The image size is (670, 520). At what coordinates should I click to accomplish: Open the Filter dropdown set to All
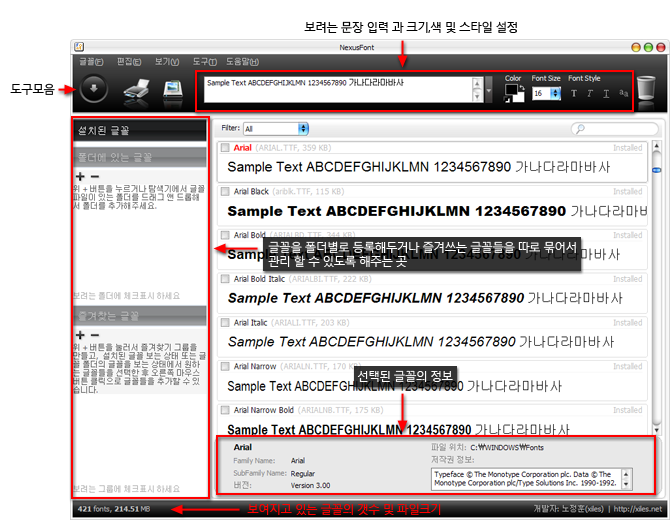tap(276, 129)
